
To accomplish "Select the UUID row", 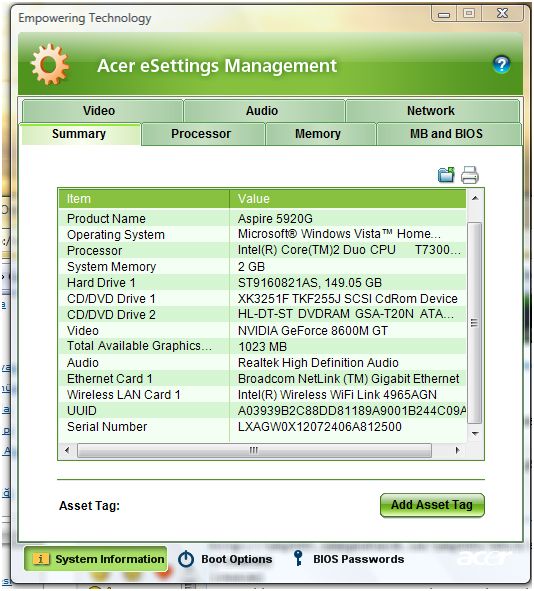I will tap(262, 410).
